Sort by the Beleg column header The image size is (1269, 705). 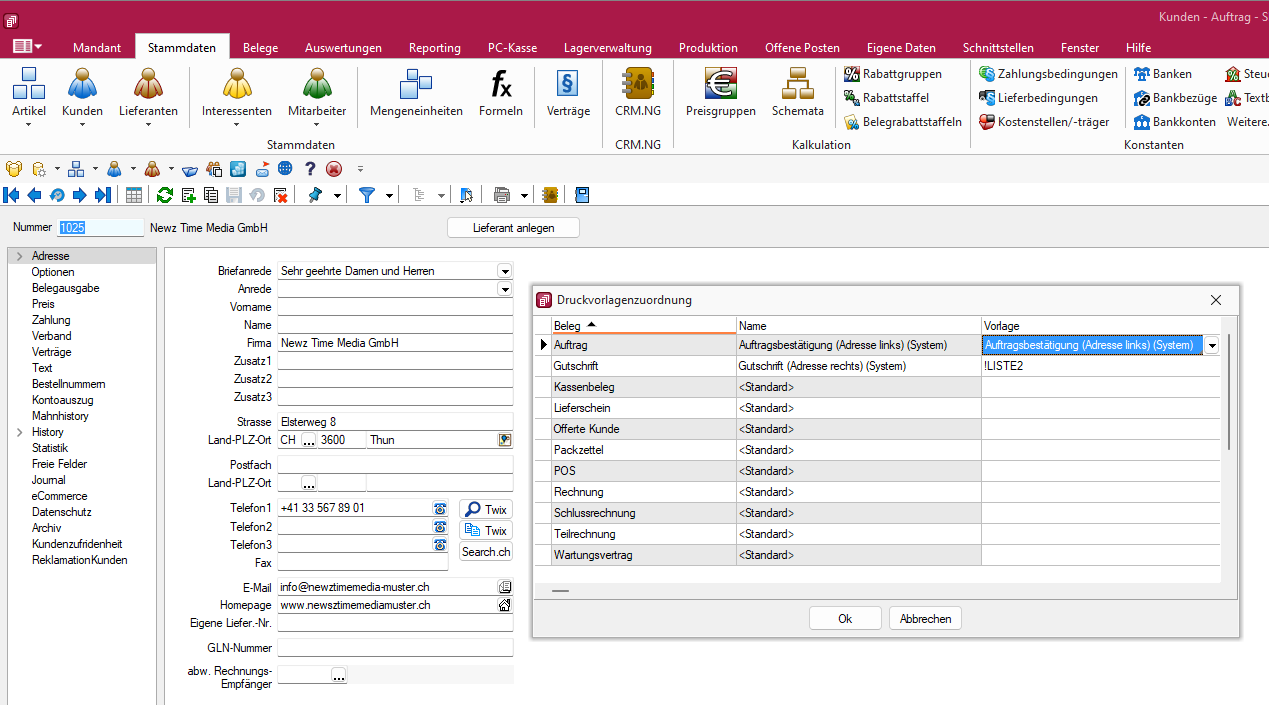point(644,325)
